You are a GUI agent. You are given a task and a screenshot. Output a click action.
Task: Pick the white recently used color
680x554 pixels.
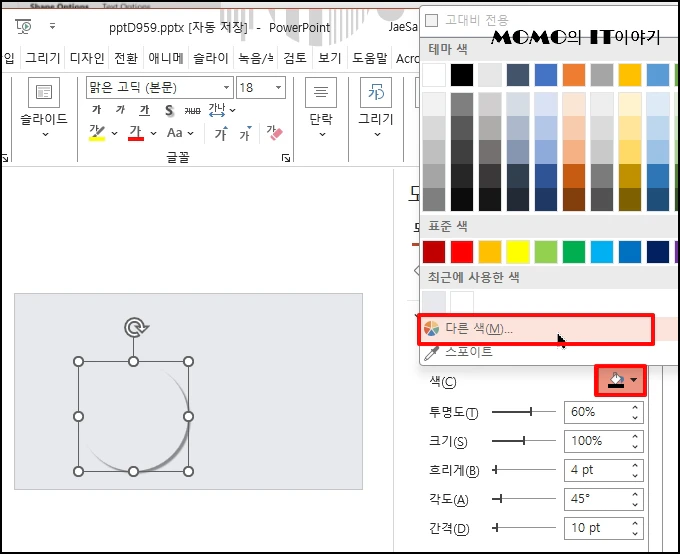(x=462, y=302)
